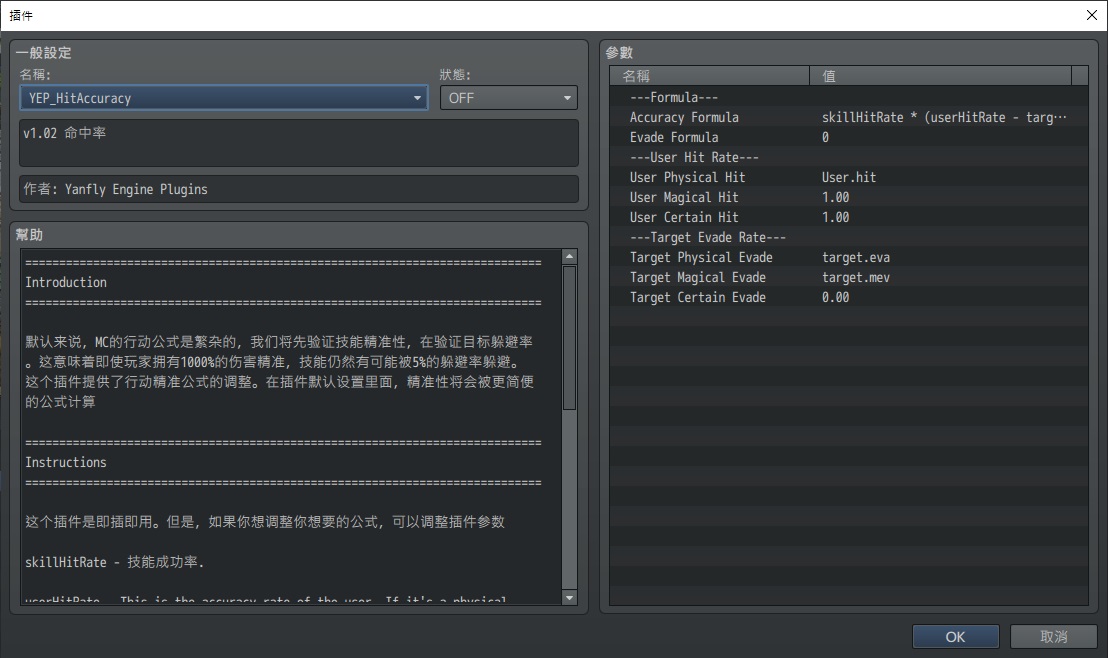Close the 插件 dialog window

click(x=1091, y=15)
